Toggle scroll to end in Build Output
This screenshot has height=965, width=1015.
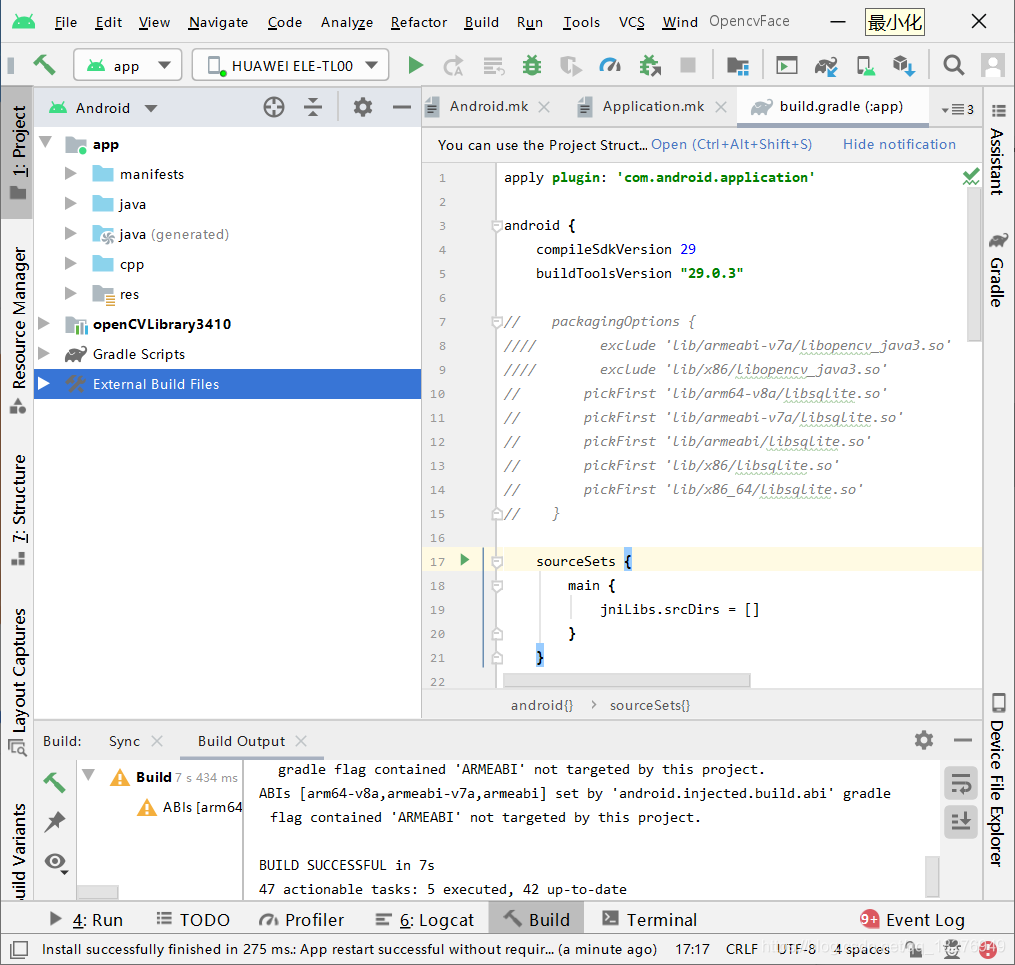point(960,822)
